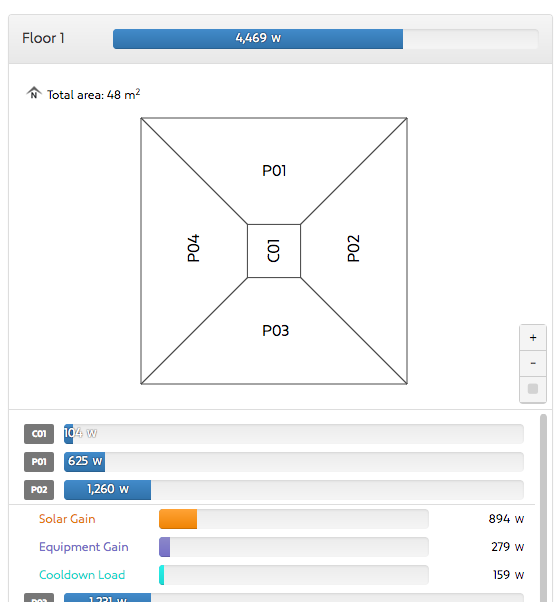Select zone P01 in the floor plan

[x=274, y=170]
